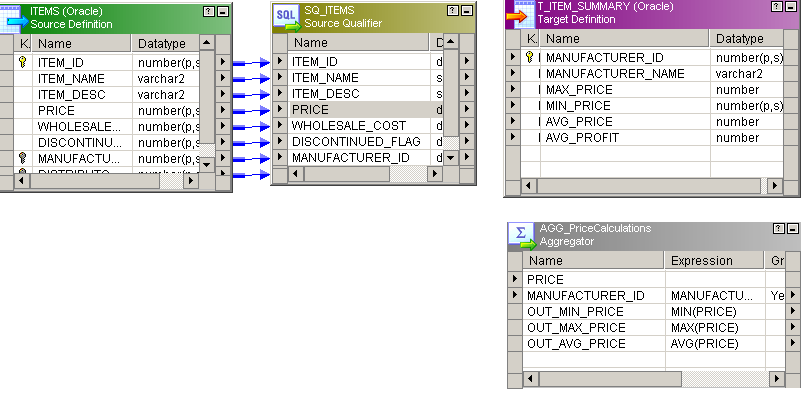Viewport: 803px width, 394px height.
Task: Click input port arrow of PRICE in SQ_ITEMS
Action: 280,109
